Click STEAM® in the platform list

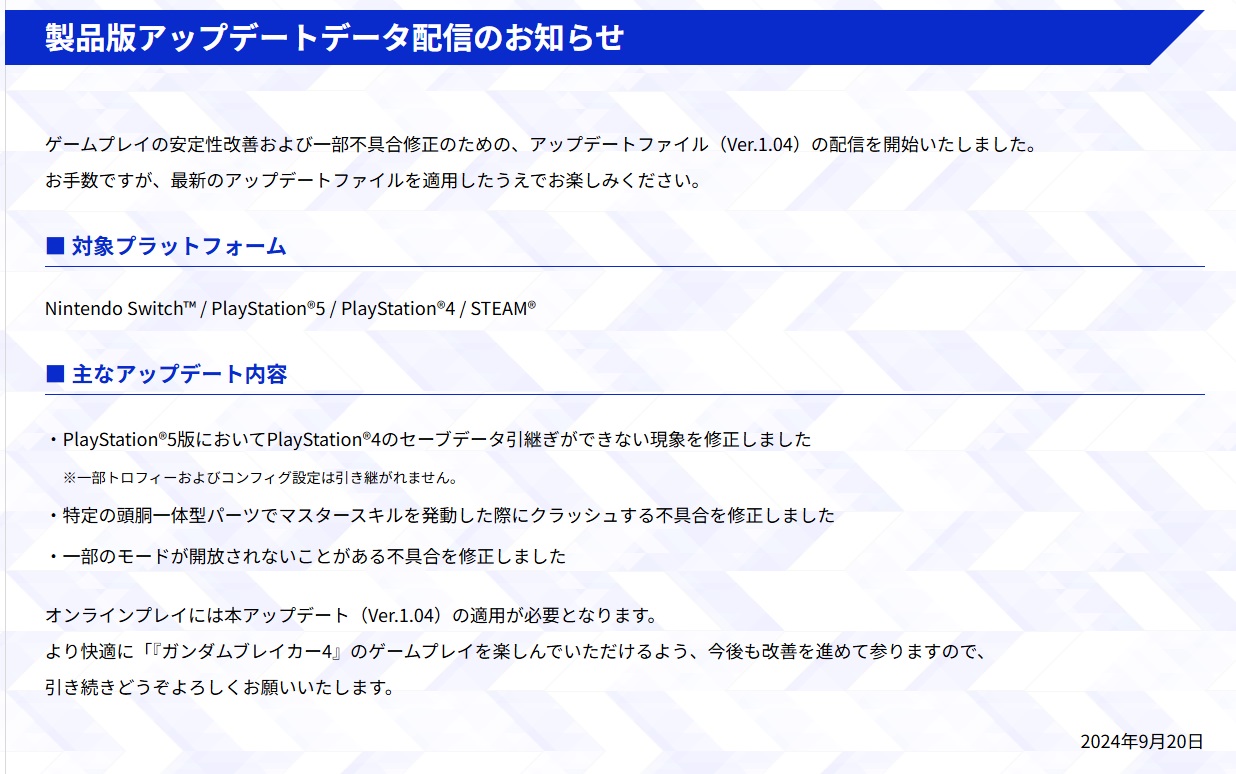coord(503,309)
